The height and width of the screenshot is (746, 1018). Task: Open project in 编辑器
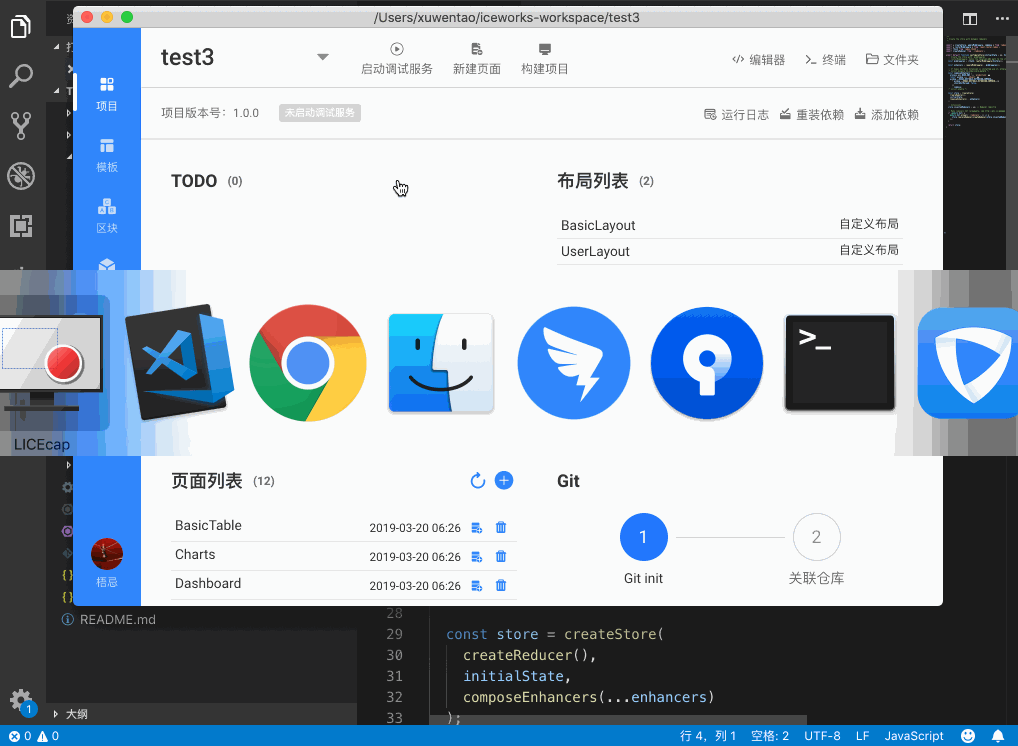pyautogui.click(x=758, y=60)
